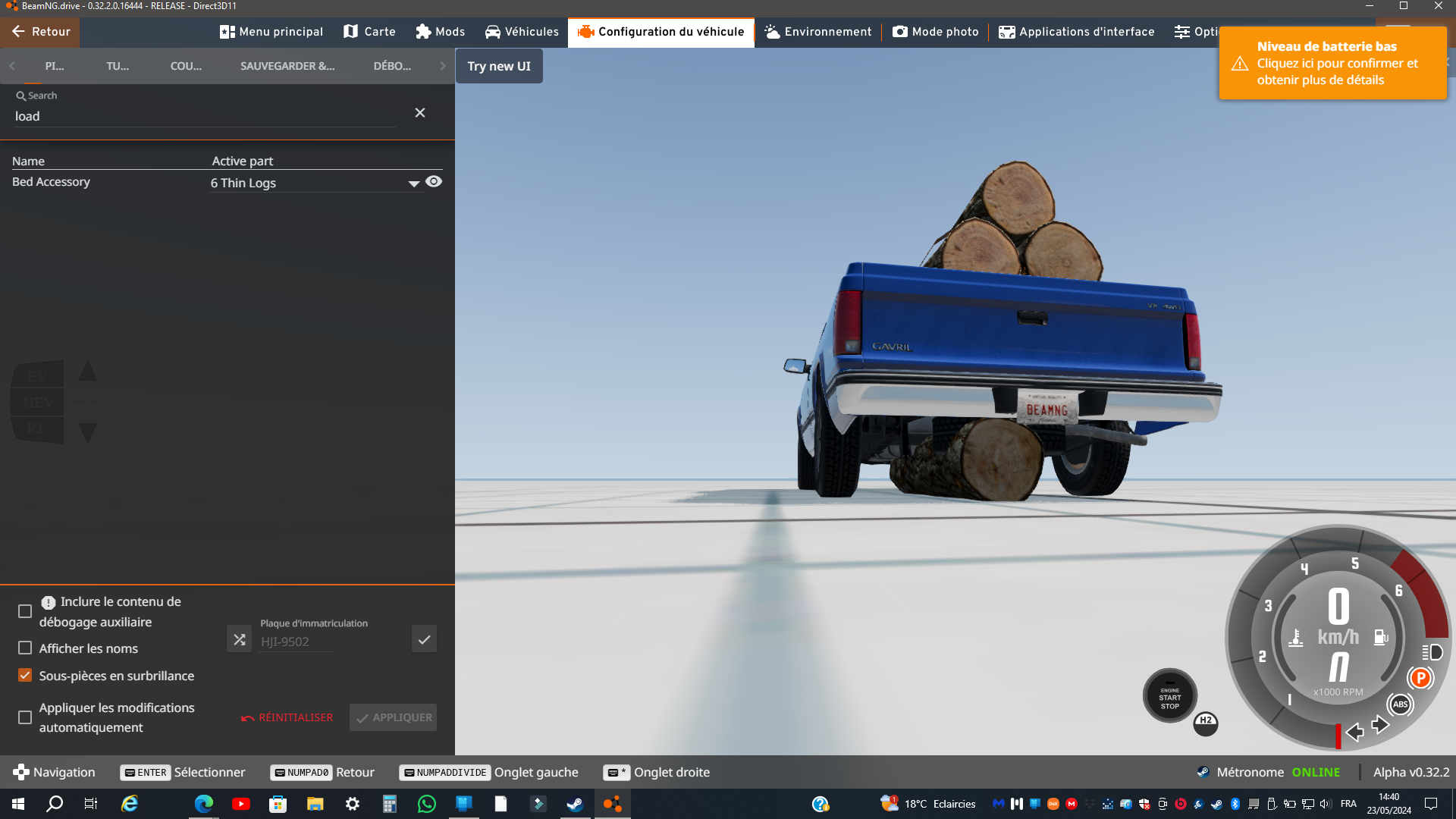The image size is (1456, 819).
Task: Click the Onglet droite hint
Action: [x=657, y=772]
